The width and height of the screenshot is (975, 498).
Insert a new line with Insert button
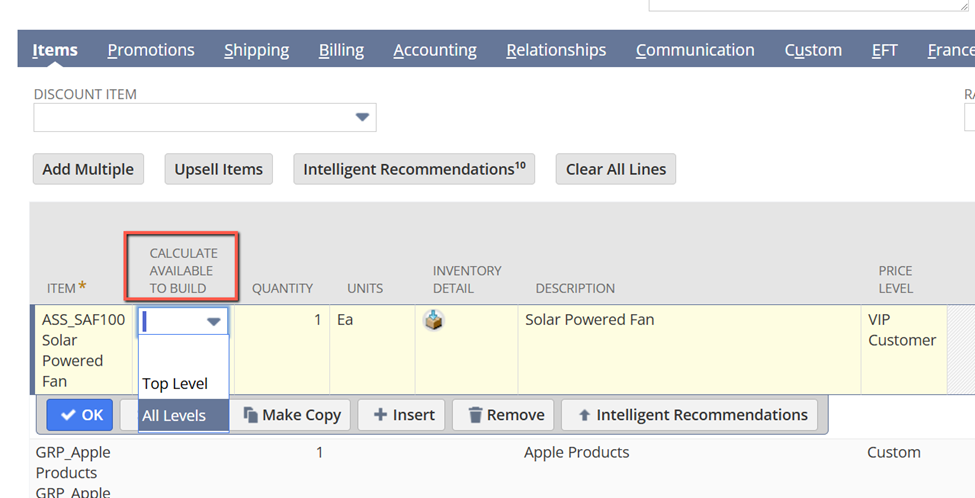pos(403,415)
